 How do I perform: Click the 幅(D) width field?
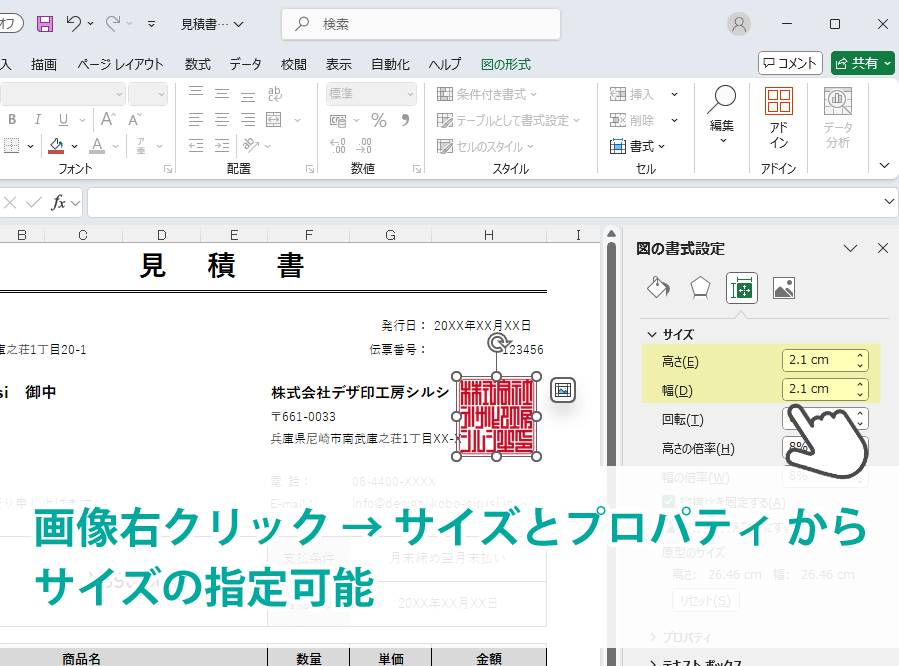(x=824, y=389)
